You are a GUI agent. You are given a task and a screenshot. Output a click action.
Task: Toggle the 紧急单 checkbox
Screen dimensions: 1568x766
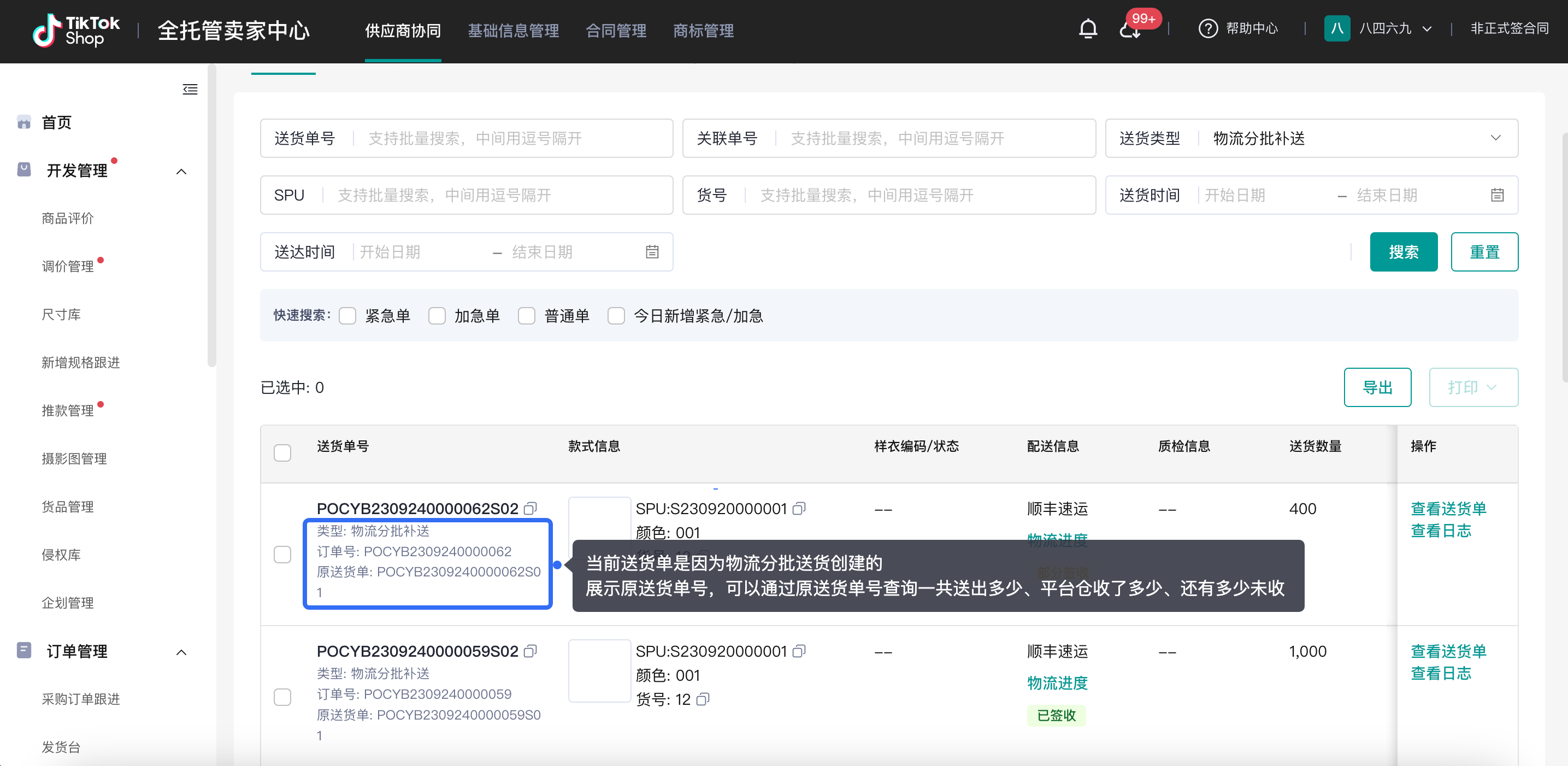click(x=350, y=317)
